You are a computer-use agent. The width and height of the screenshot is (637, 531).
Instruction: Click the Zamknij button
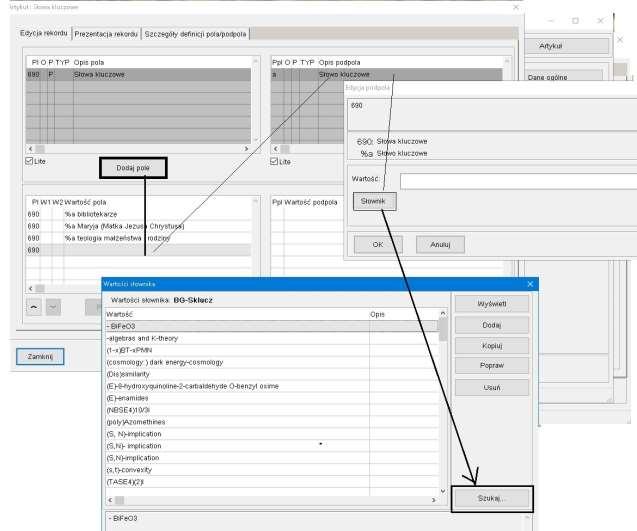[x=40, y=356]
